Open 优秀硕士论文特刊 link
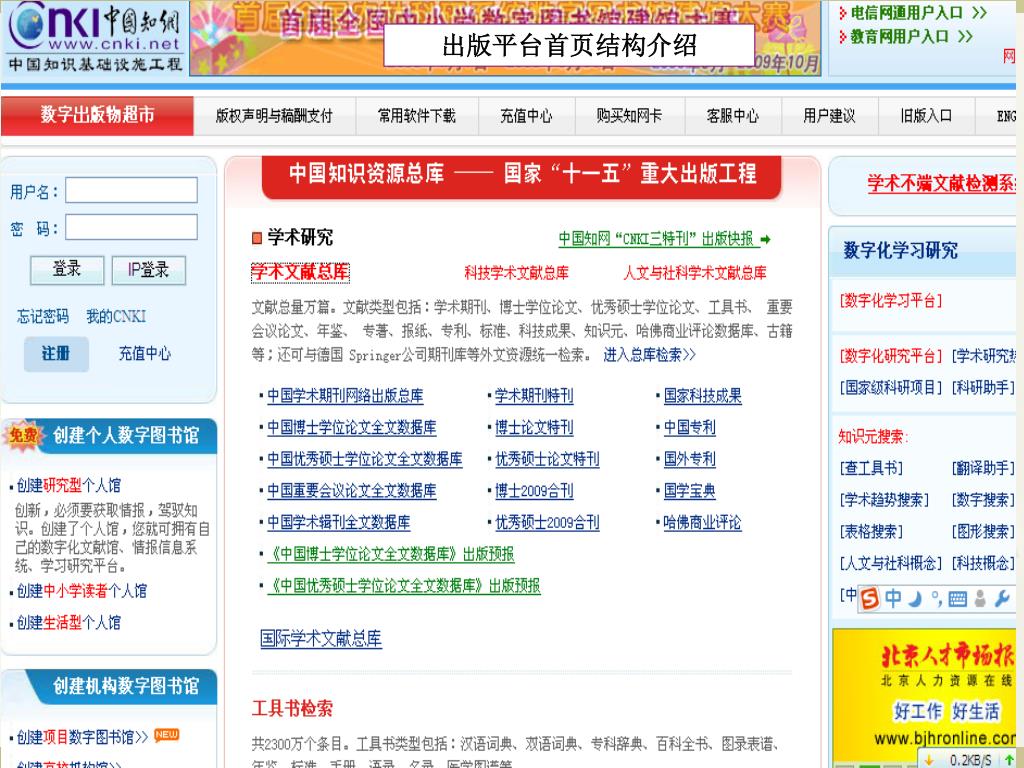The height and width of the screenshot is (768, 1024). pos(547,459)
